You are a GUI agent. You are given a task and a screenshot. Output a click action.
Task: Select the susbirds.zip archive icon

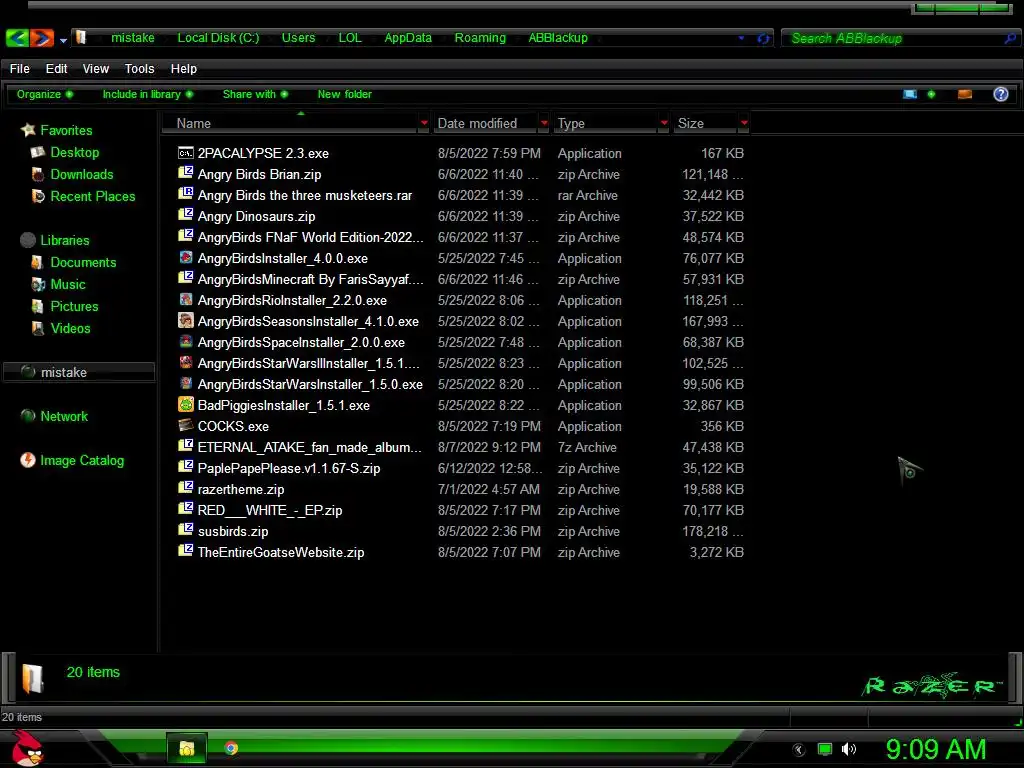(185, 530)
